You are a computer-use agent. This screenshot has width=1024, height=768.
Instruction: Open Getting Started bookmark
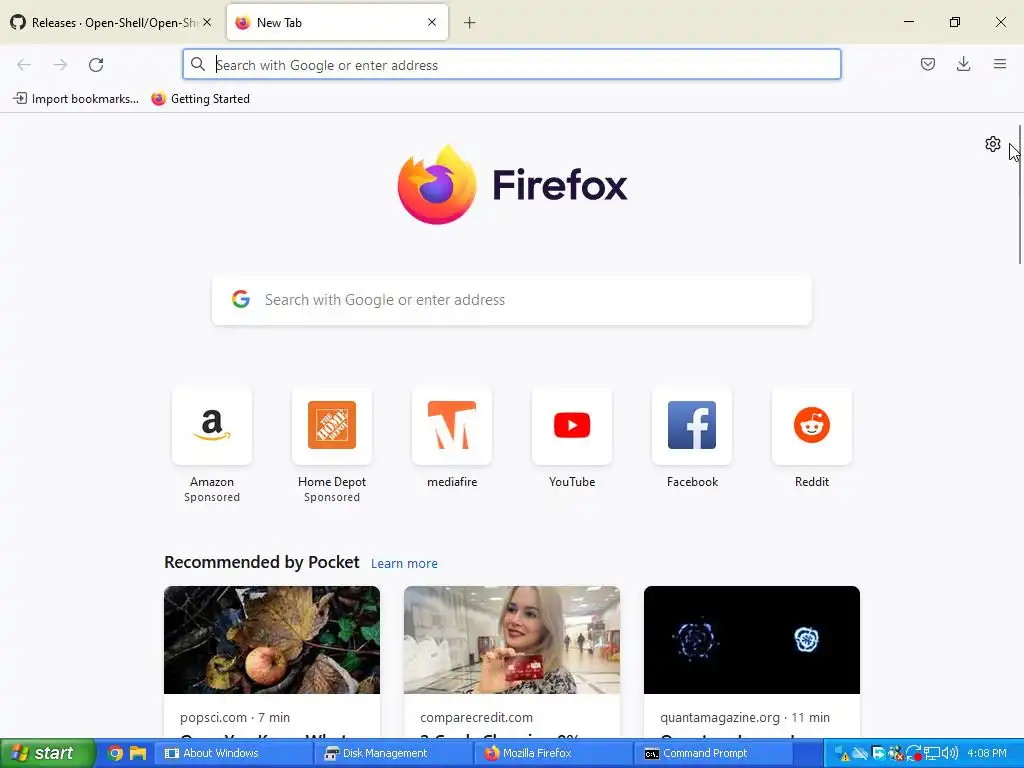coord(200,99)
